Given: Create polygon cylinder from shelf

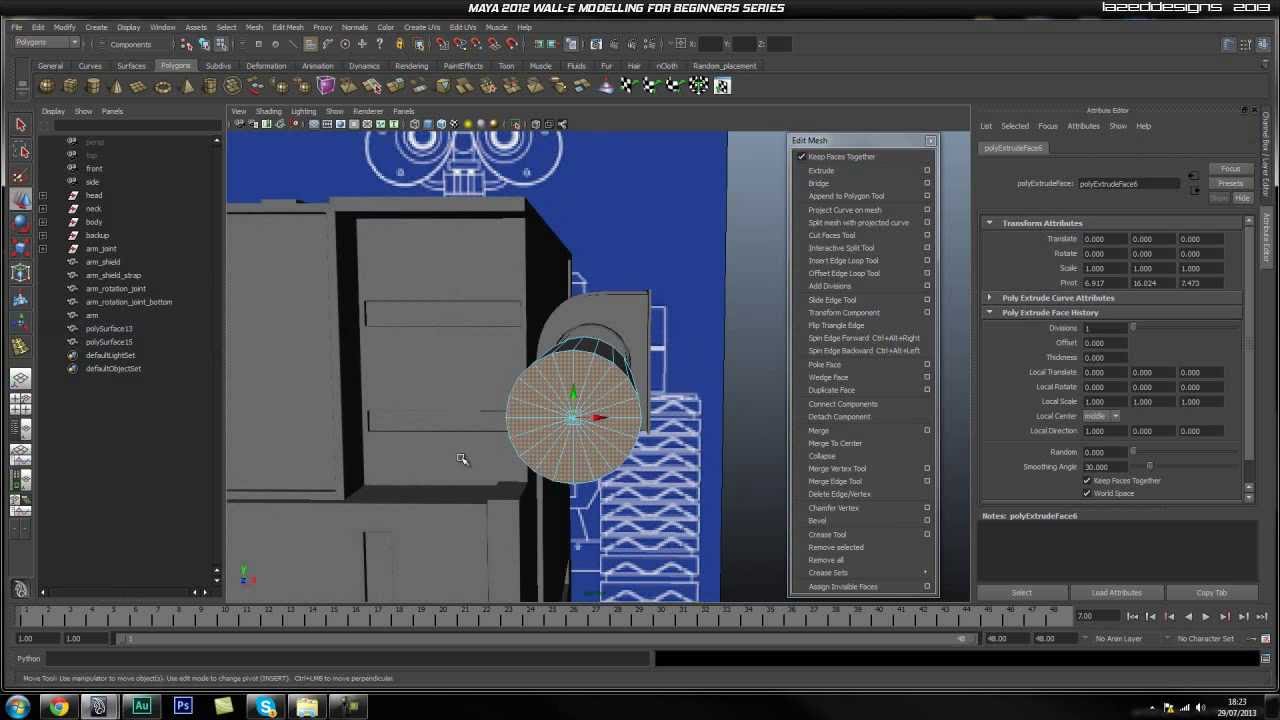Looking at the screenshot, I should point(93,86).
